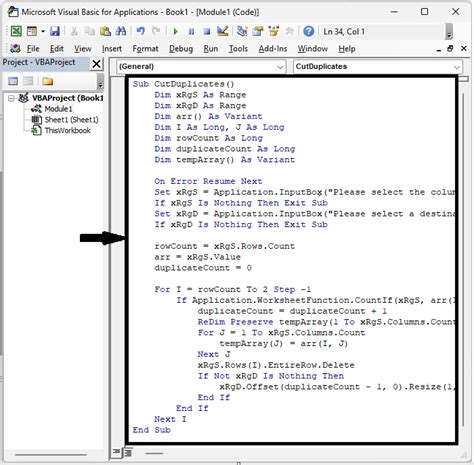Pause execution with the Break button
Screen dimensions: 474x465
point(191,32)
